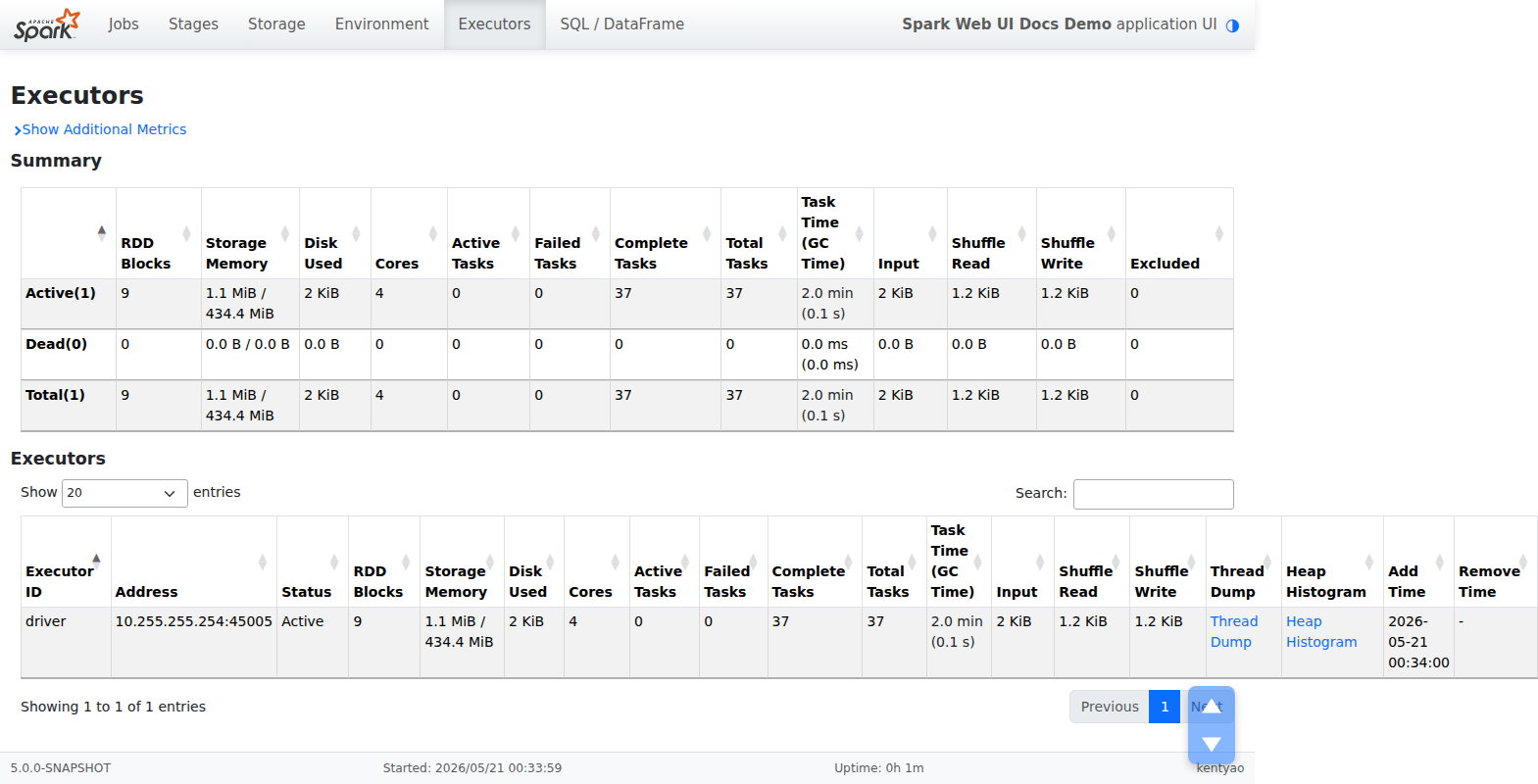
Task: Open the Storage tab
Action: tap(276, 24)
